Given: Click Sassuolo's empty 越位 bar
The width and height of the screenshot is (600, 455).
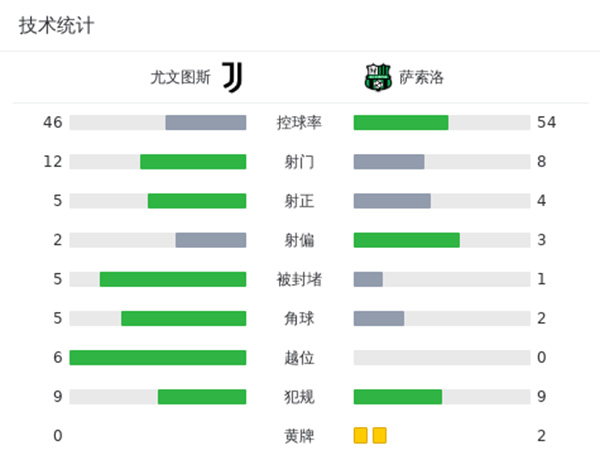Looking at the screenshot, I should pos(442,357).
